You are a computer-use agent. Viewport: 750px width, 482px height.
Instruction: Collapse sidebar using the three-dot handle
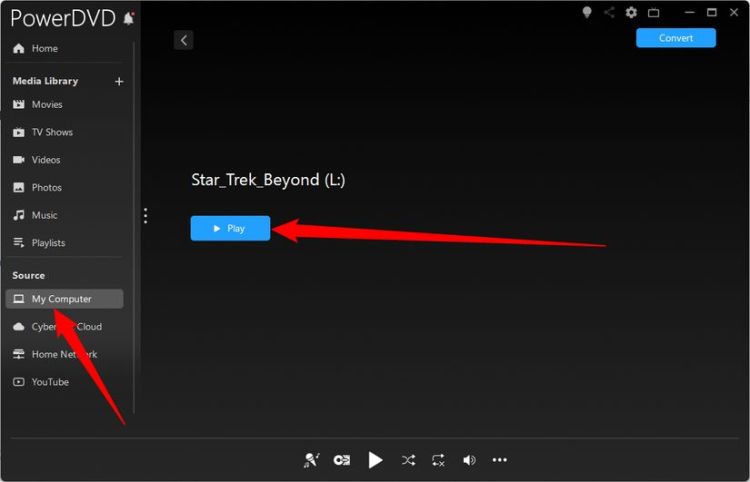[x=146, y=215]
